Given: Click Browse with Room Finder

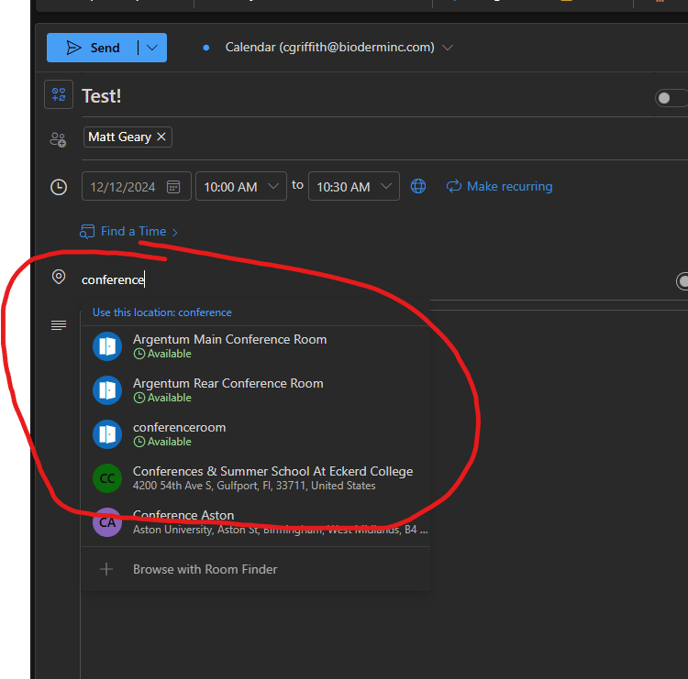Looking at the screenshot, I should 255,569.
